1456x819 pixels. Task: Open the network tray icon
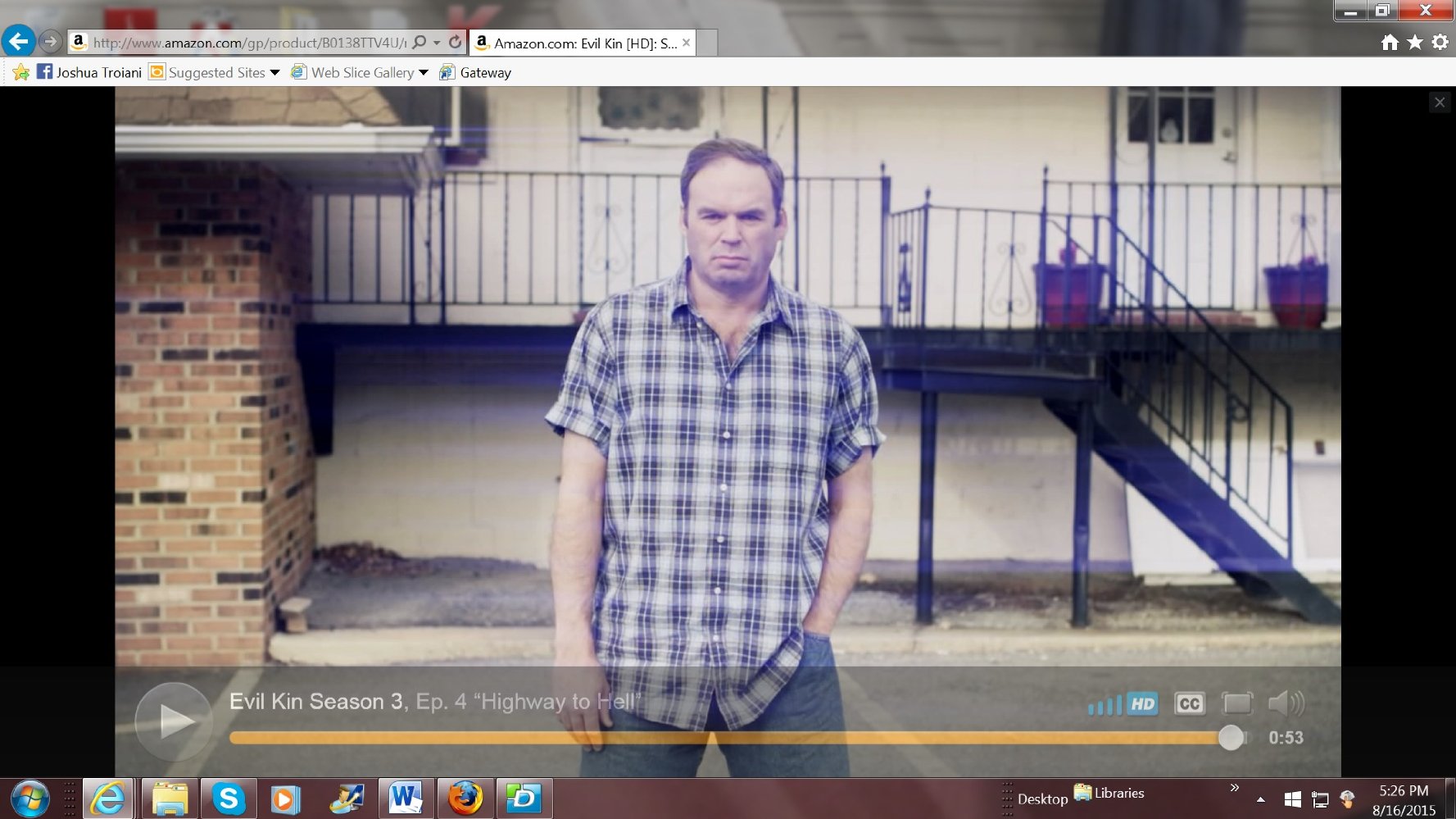(1320, 799)
